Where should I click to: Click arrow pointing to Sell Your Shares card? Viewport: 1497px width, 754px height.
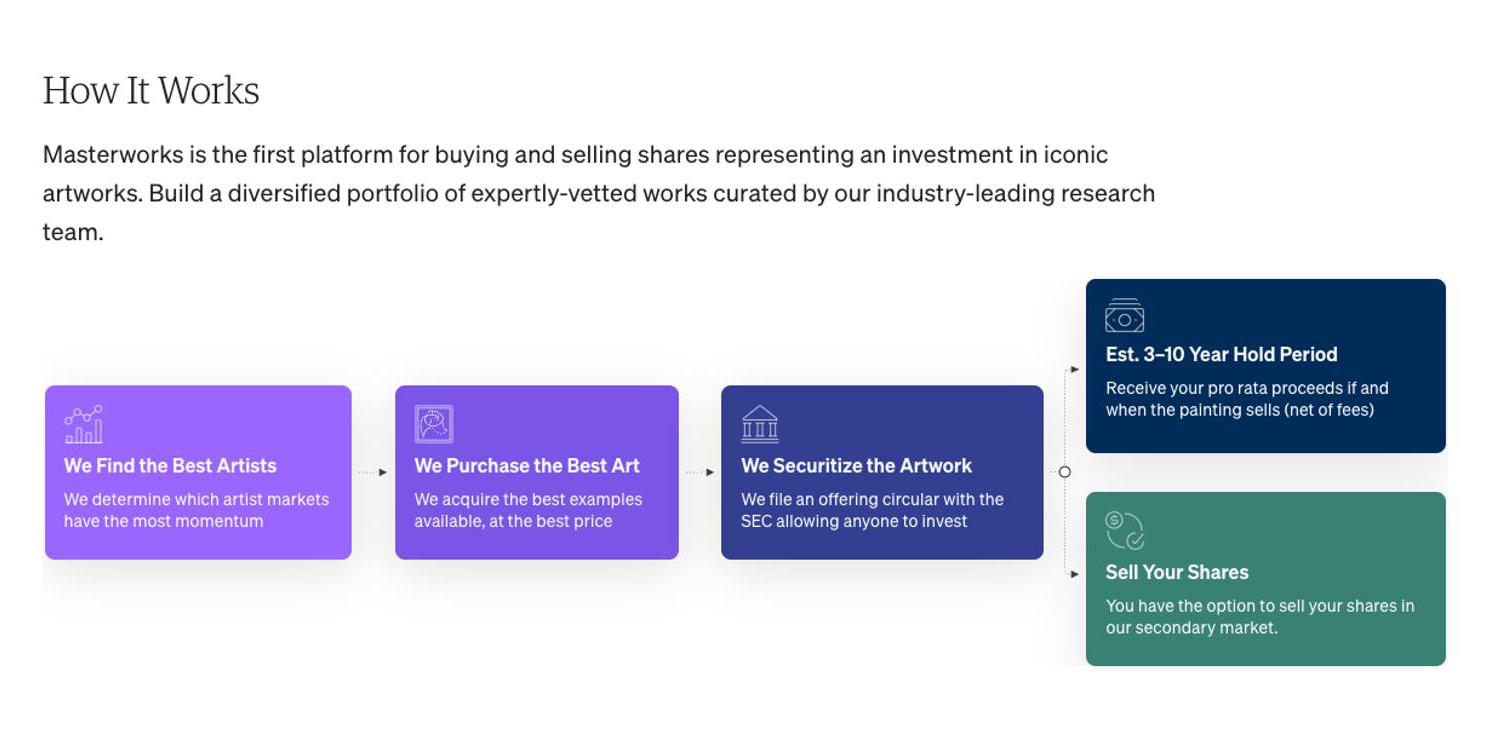1074,574
